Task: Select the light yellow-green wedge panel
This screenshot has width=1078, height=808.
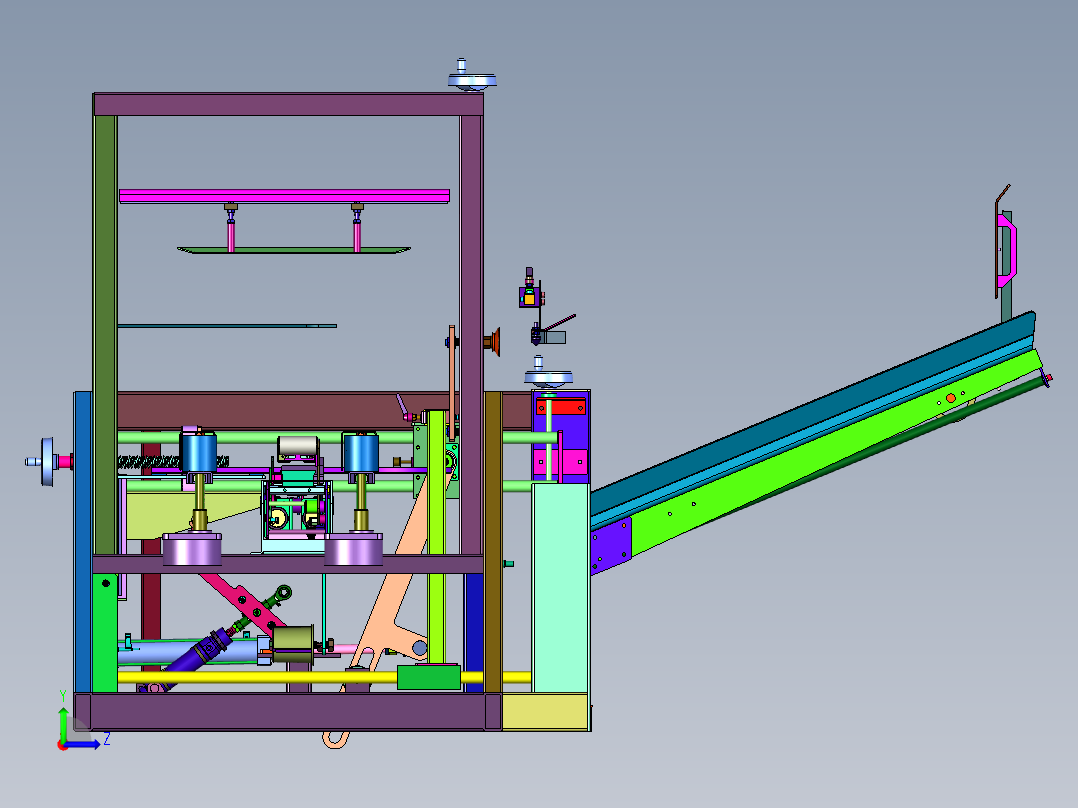Action: (186, 516)
